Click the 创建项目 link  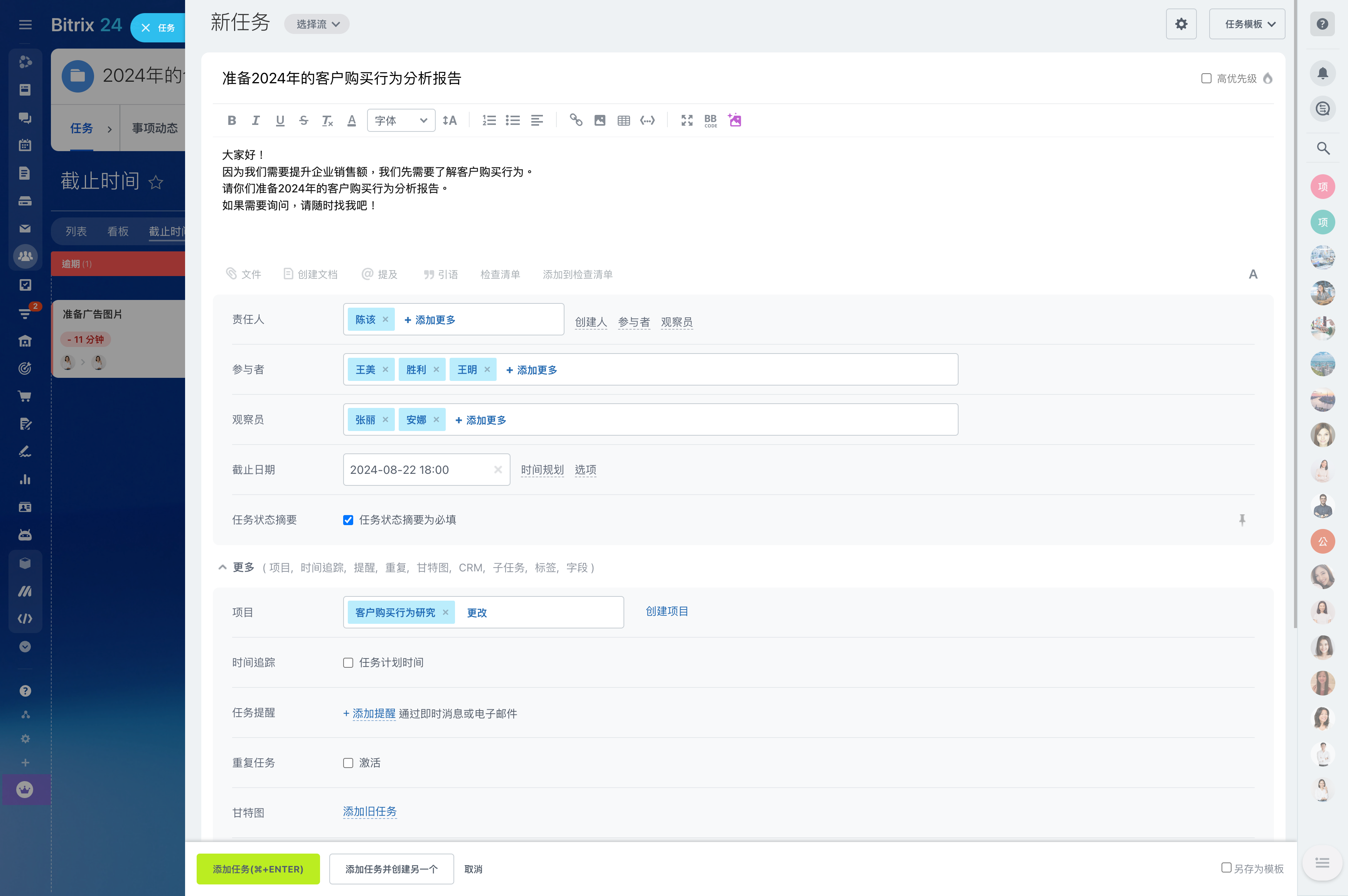pos(666,611)
